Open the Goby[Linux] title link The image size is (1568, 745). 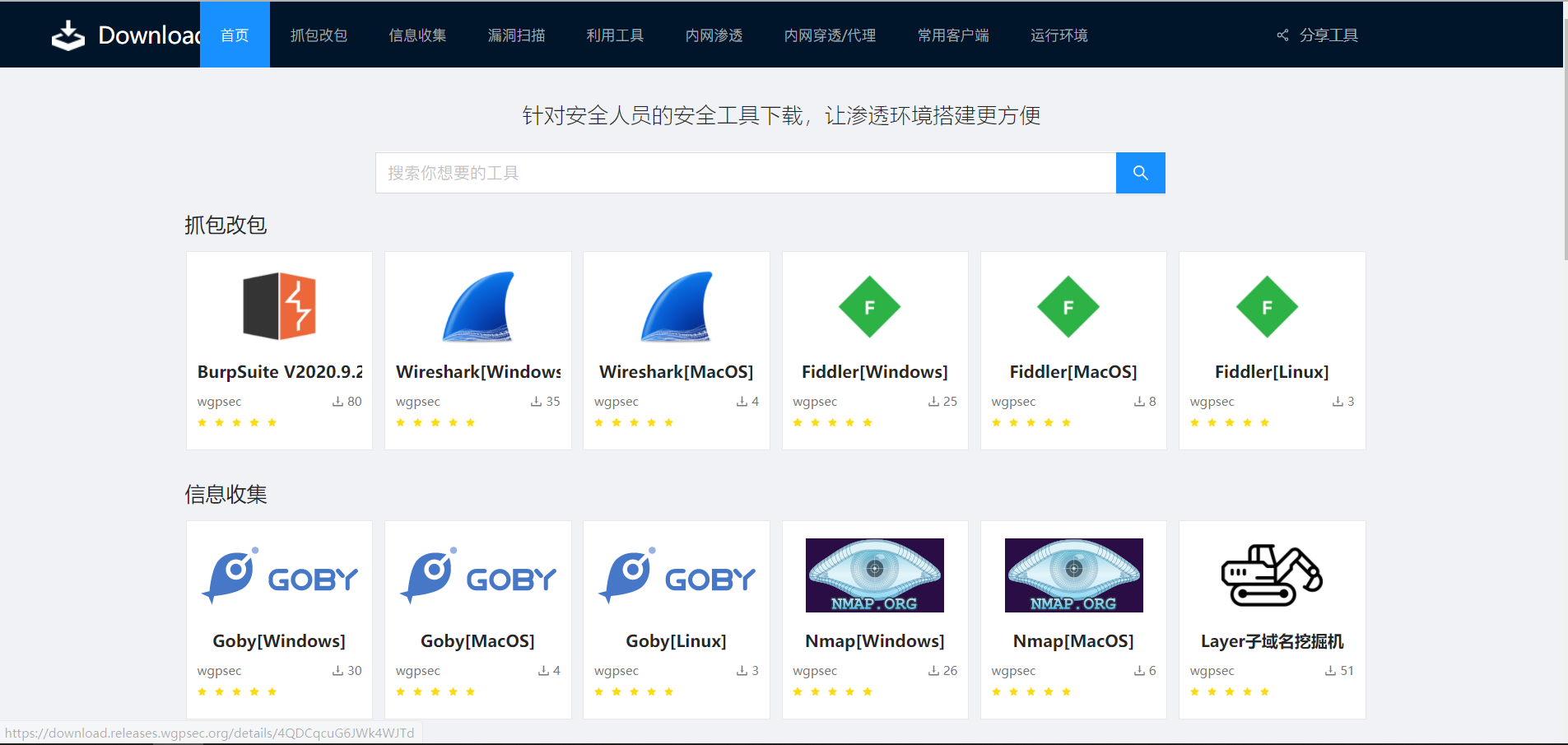[676, 641]
